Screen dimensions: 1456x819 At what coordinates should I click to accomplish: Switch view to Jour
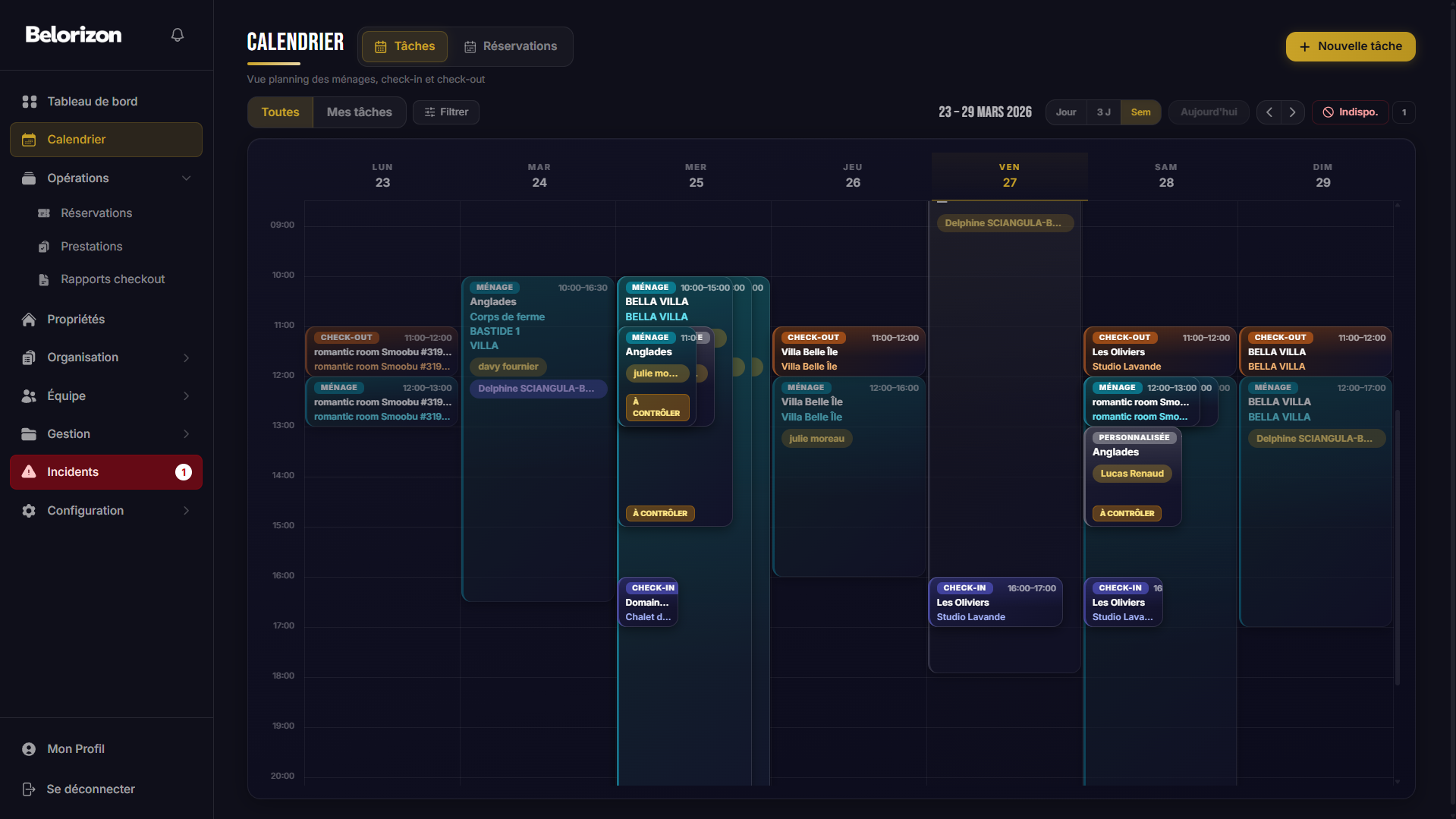point(1066,112)
